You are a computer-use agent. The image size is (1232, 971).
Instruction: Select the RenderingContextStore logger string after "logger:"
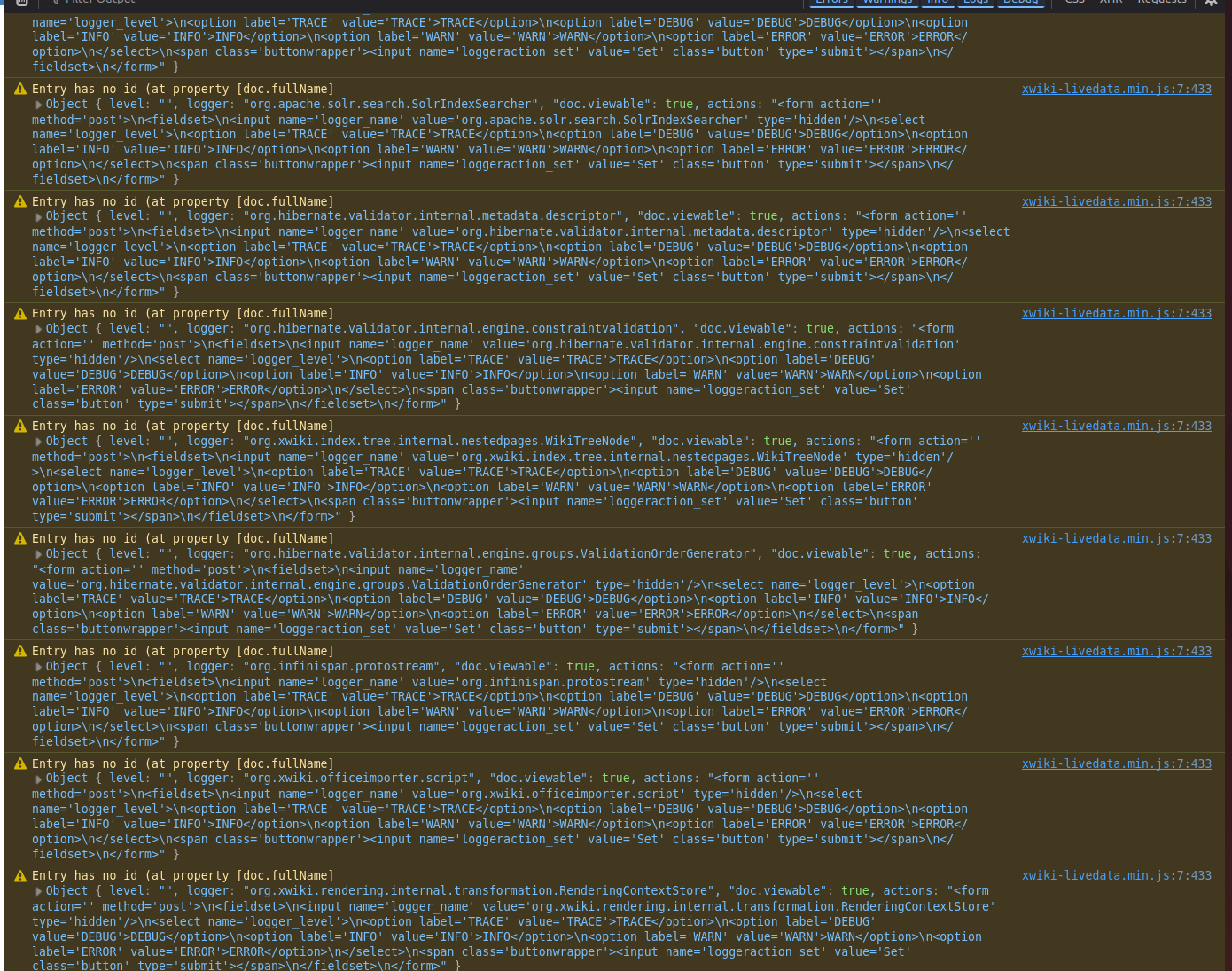(x=479, y=890)
